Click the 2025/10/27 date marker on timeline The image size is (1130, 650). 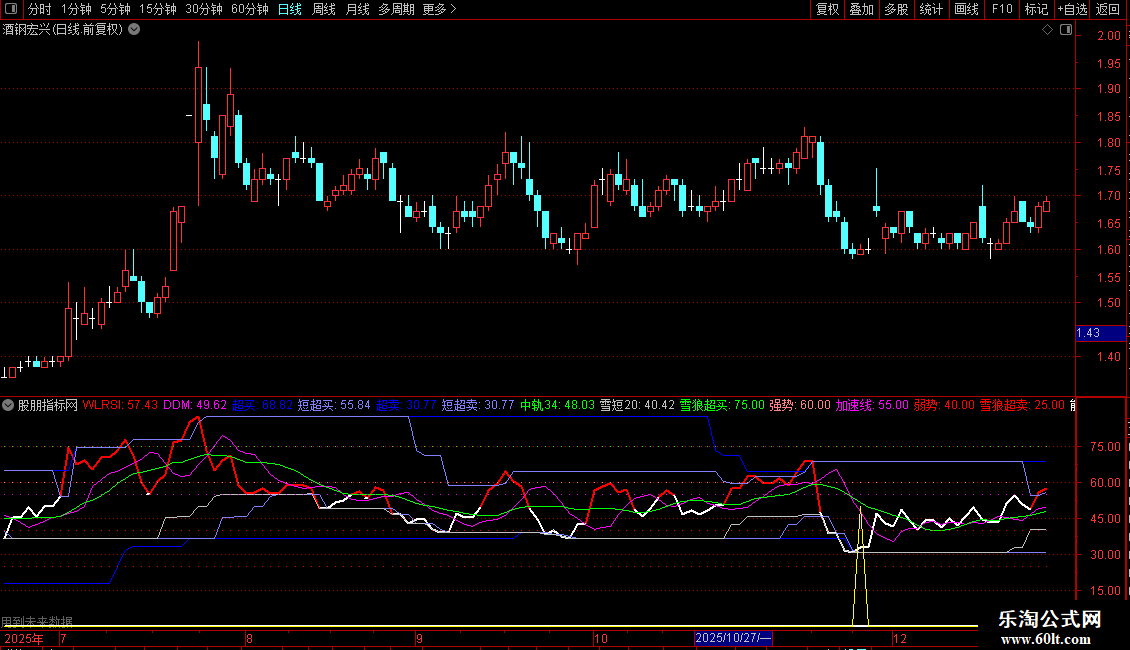pos(733,638)
